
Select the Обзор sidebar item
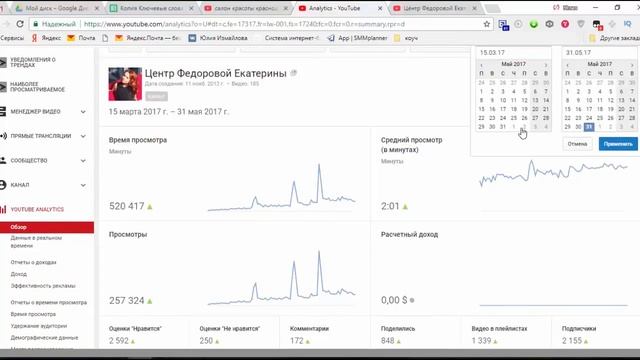47,227
